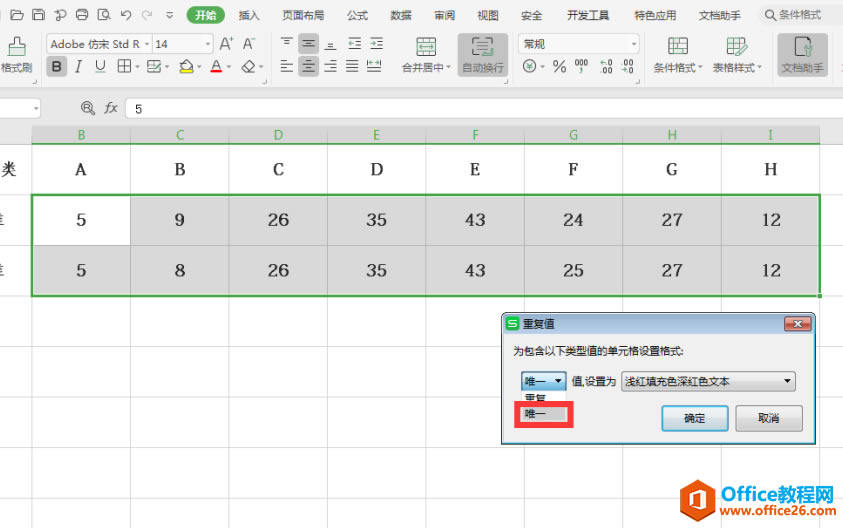Expand the borders dropdown arrow
This screenshot has width=843, height=528.
(138, 67)
